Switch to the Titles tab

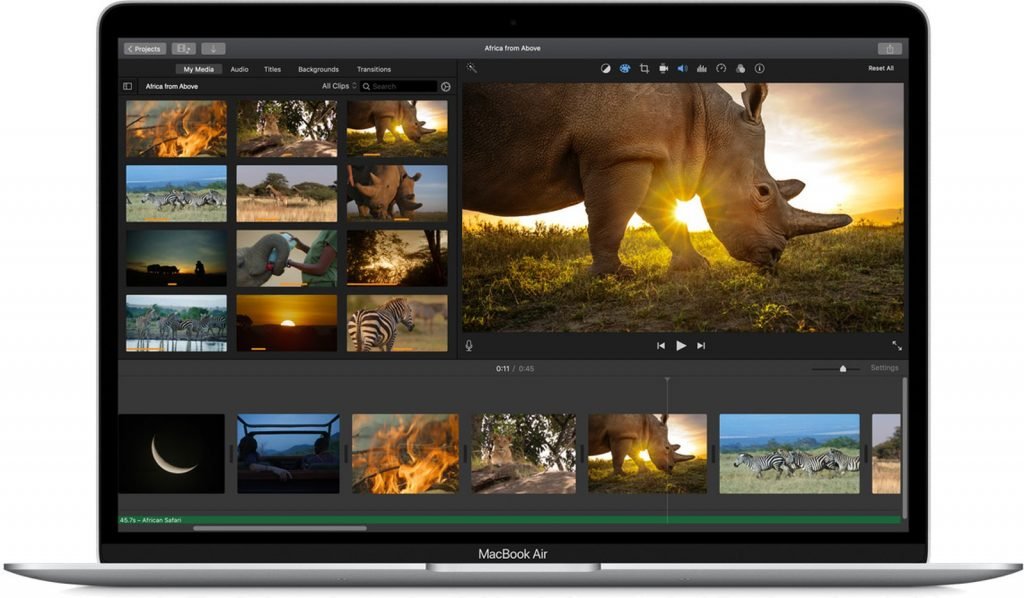click(272, 69)
